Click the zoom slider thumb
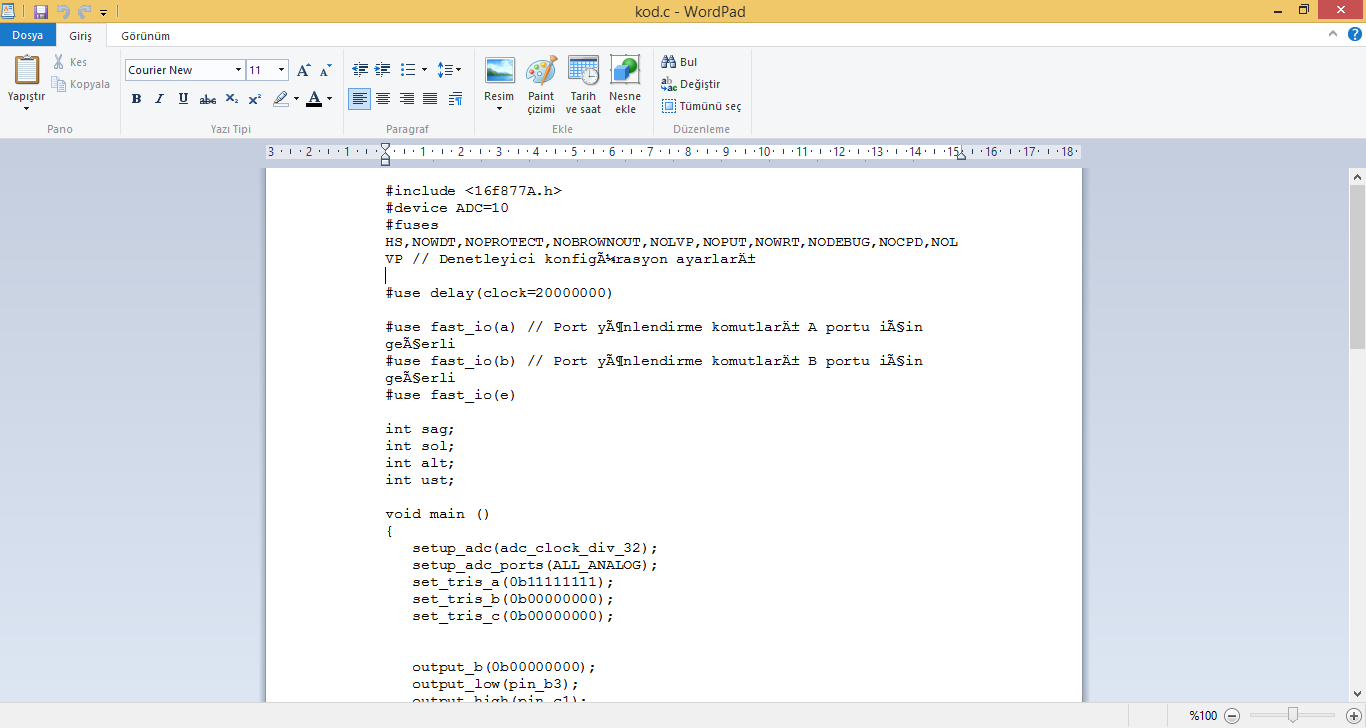Screen dimensions: 1366x728 point(1293,715)
